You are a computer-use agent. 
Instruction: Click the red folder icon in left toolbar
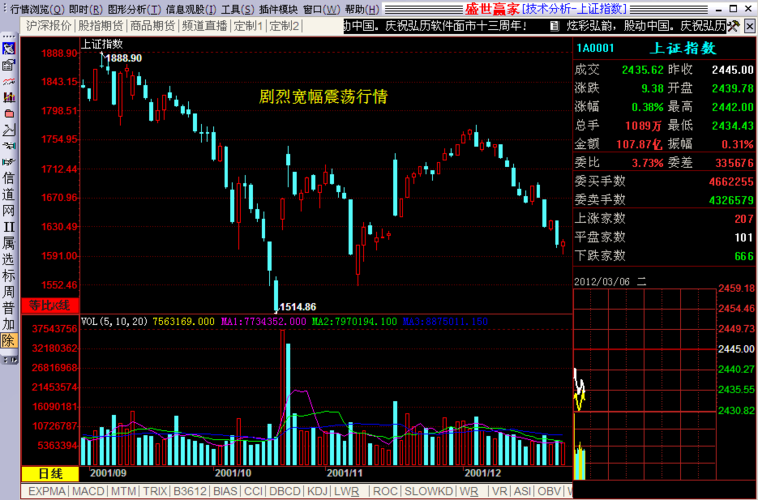tap(9, 113)
